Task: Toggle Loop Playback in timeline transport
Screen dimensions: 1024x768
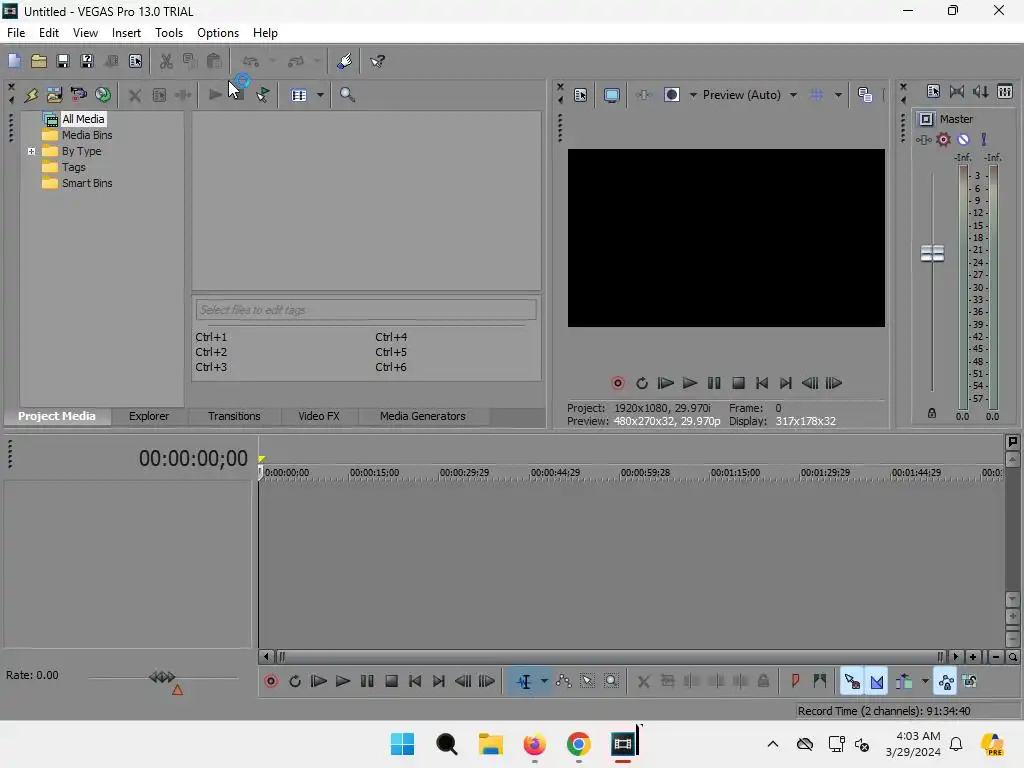Action: (295, 682)
